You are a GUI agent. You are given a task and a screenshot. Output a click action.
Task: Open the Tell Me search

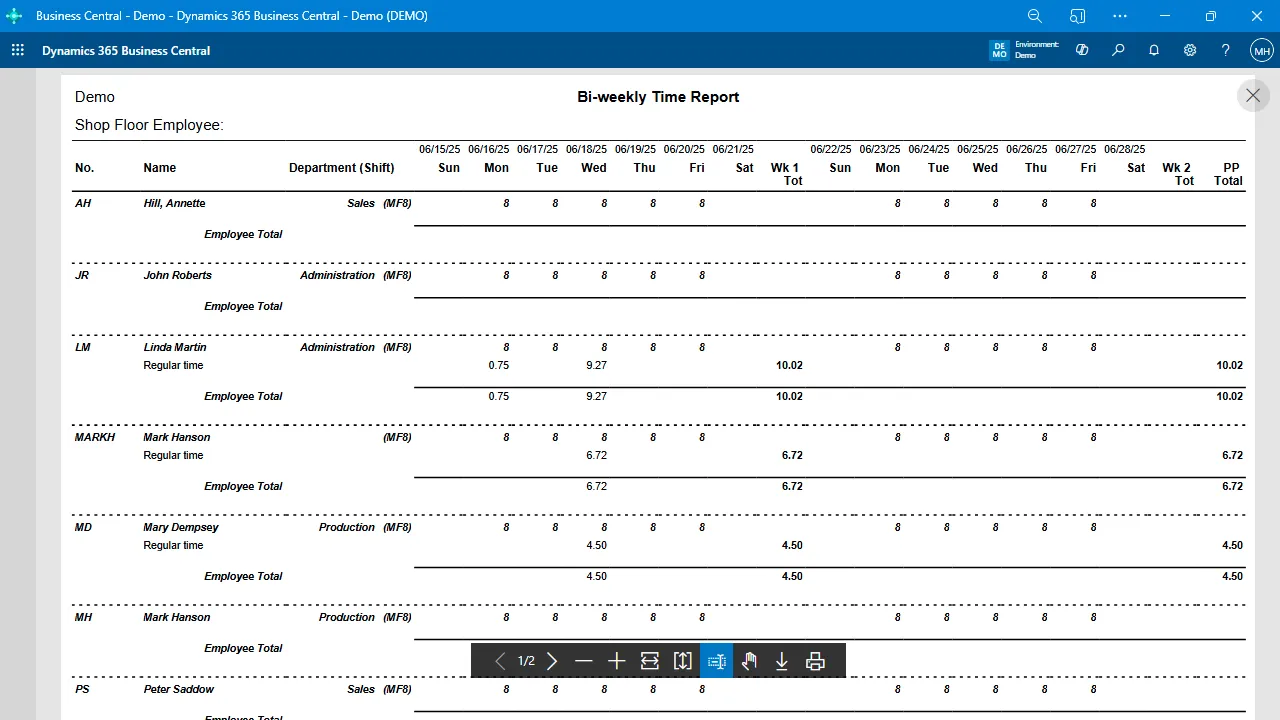coord(1118,50)
